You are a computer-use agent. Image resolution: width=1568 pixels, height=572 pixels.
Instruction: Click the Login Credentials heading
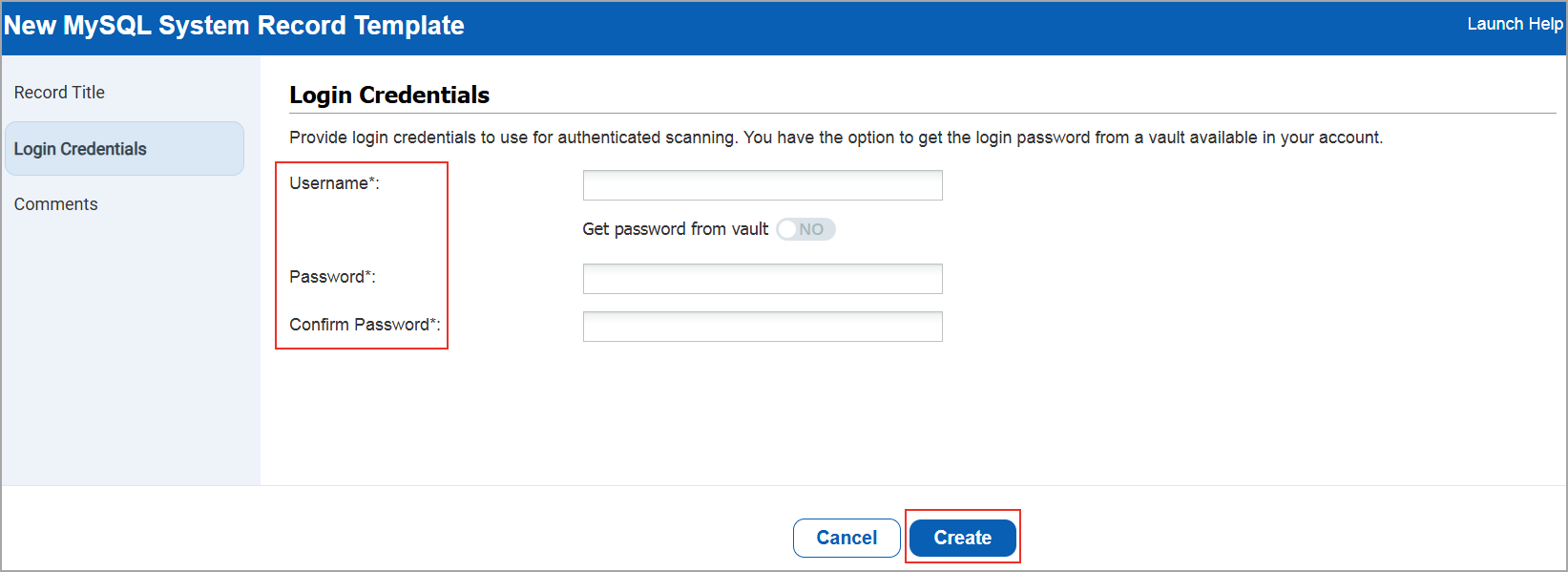click(x=389, y=95)
